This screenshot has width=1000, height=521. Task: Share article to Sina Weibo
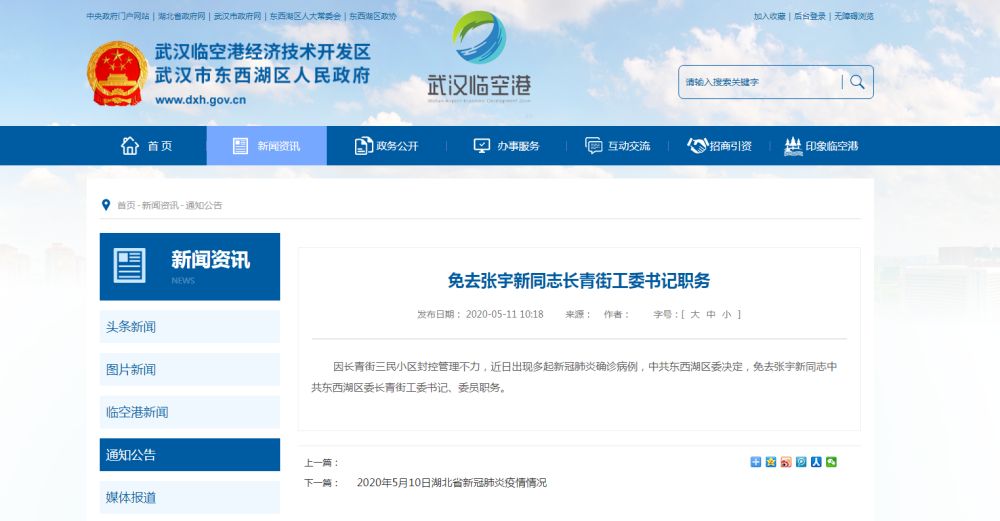coord(786,462)
